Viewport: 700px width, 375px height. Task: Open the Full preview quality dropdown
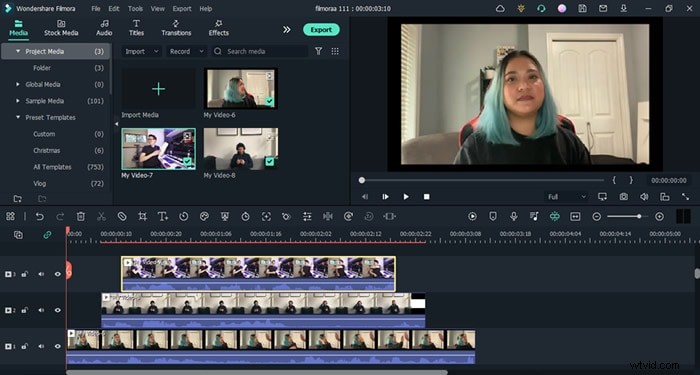point(567,197)
